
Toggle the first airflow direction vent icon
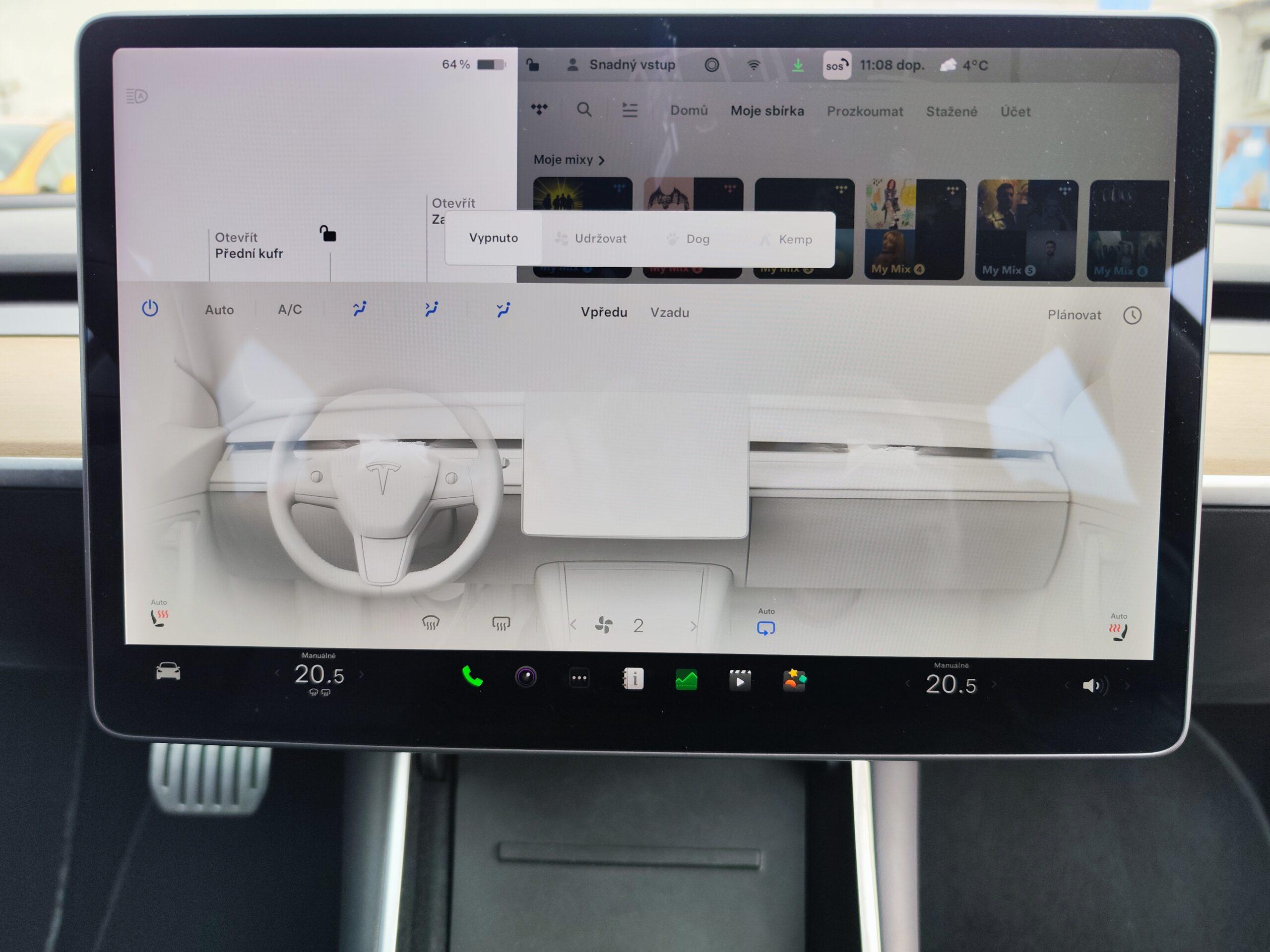tap(360, 309)
